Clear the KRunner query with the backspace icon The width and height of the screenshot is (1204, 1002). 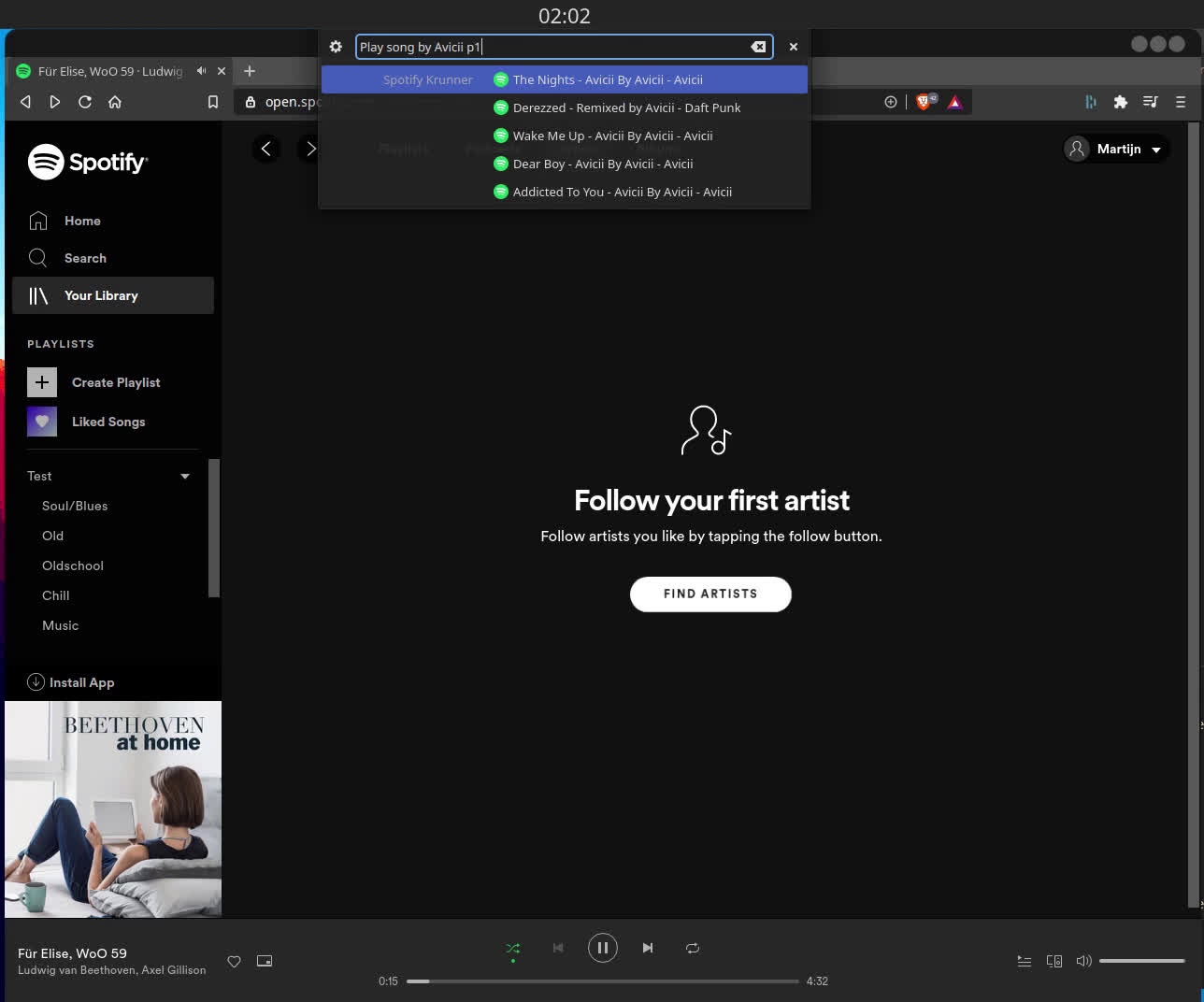click(x=758, y=47)
